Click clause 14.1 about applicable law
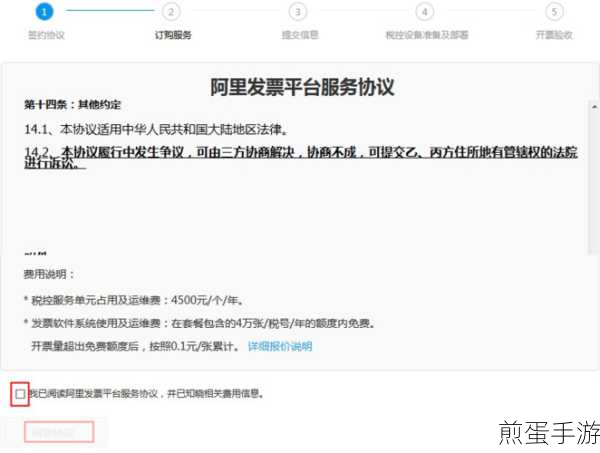The image size is (600, 453). coord(156,129)
